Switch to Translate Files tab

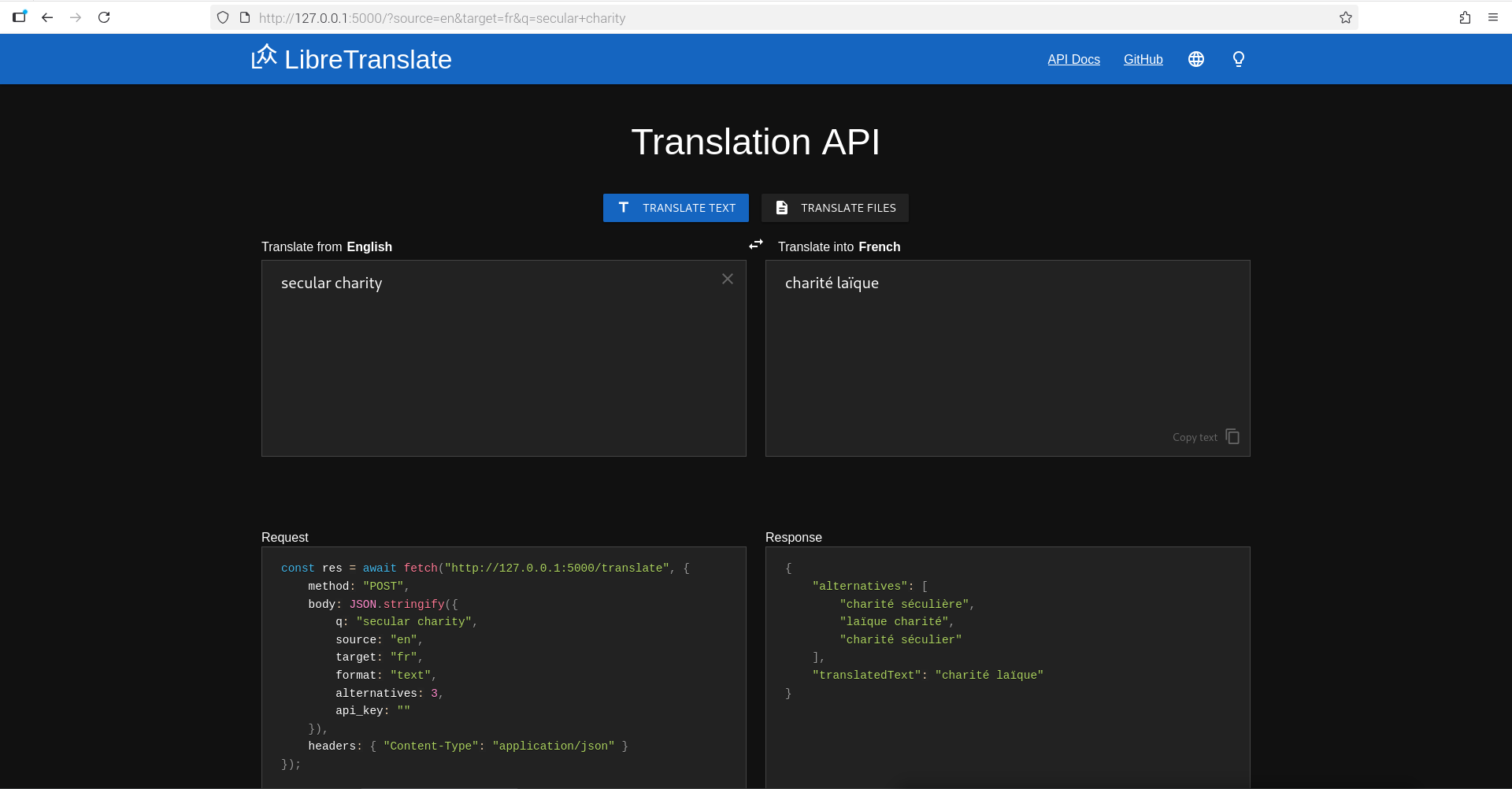point(835,208)
